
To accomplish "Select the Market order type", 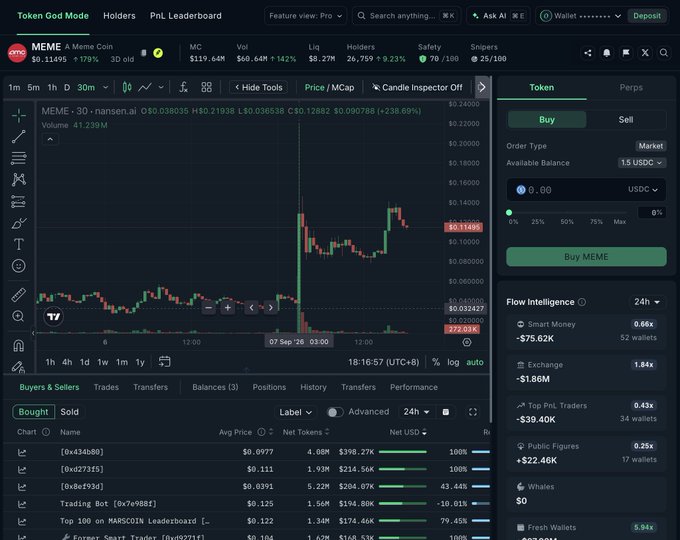I will [651, 146].
